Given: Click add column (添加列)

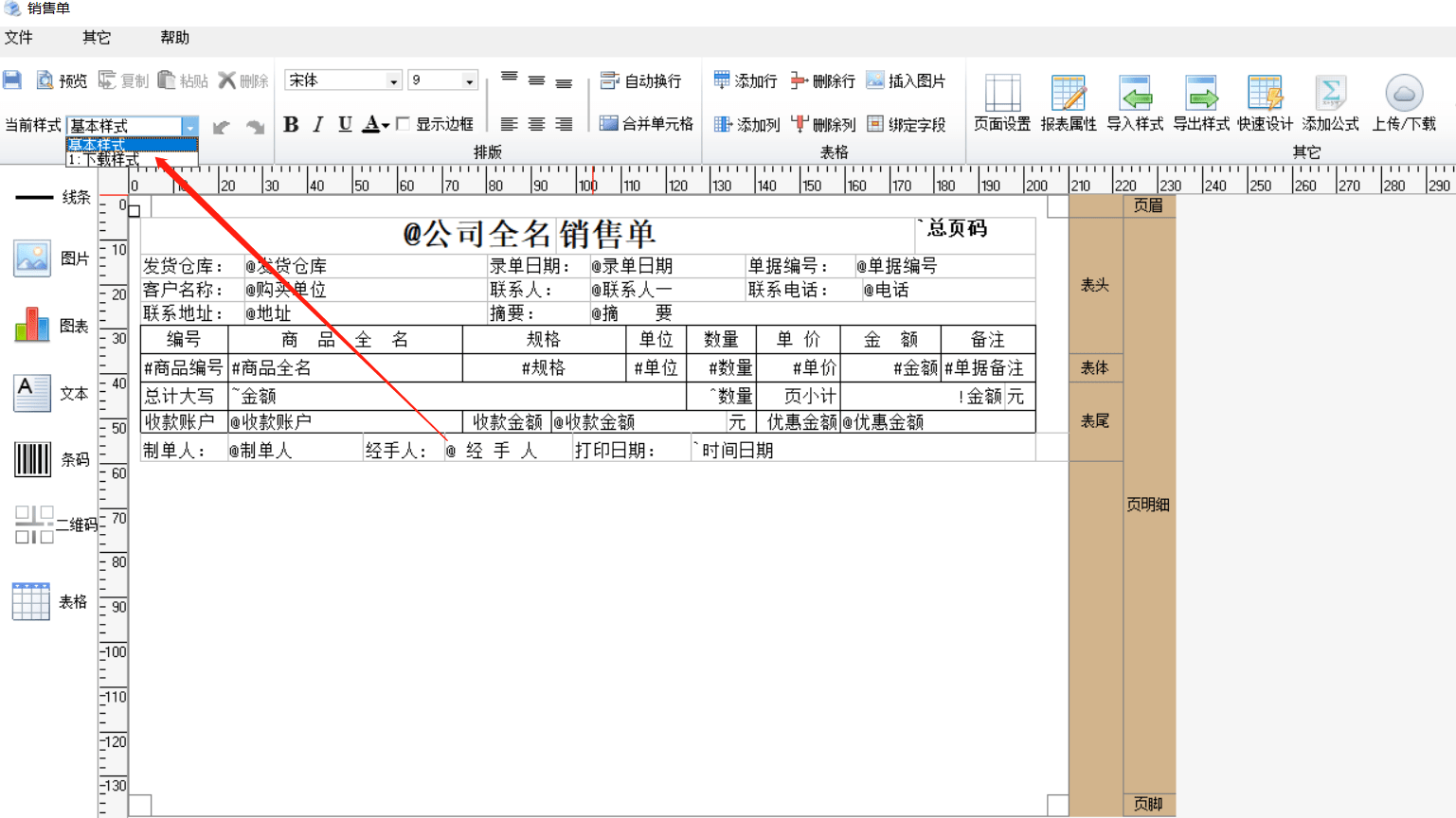Looking at the screenshot, I should pyautogui.click(x=746, y=124).
